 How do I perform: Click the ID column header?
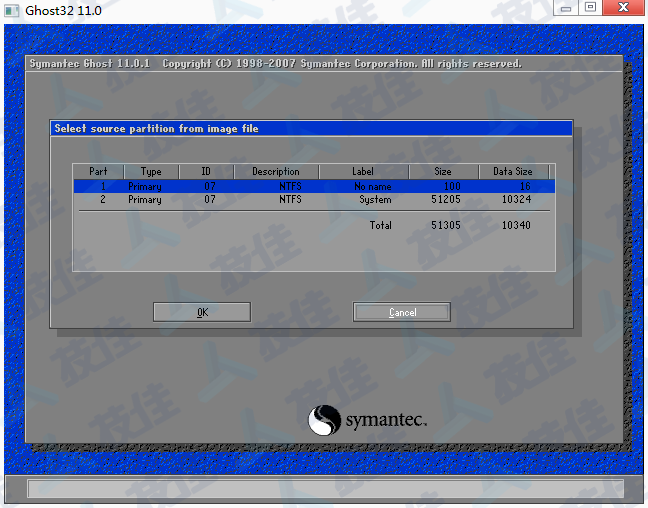click(206, 172)
